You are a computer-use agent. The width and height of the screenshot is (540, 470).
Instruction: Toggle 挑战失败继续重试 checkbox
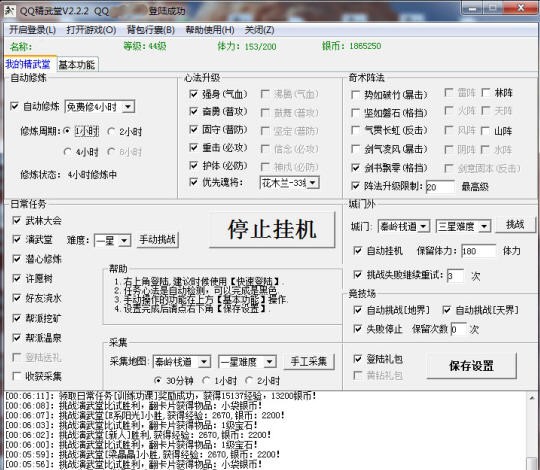click(x=357, y=274)
